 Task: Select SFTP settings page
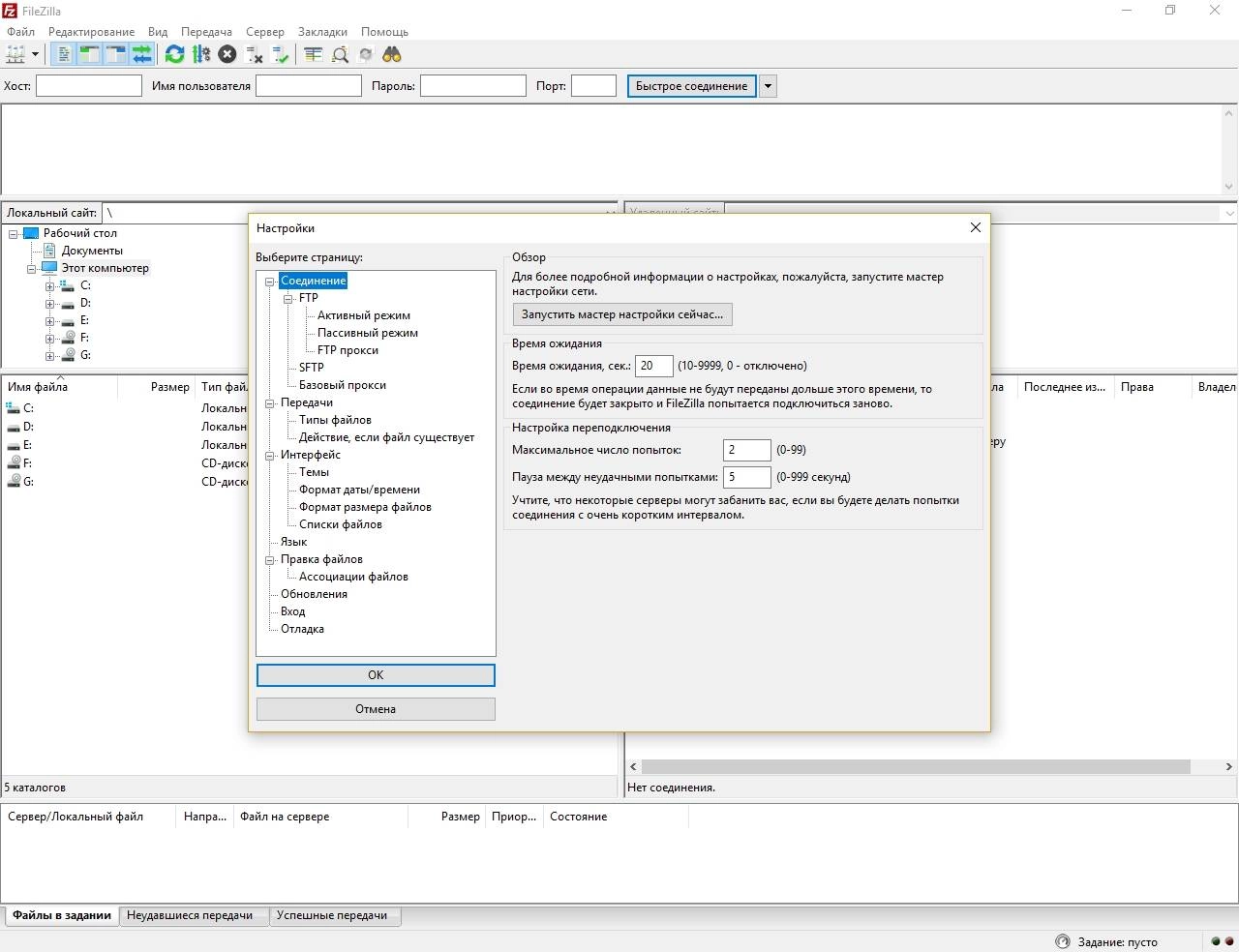(312, 368)
